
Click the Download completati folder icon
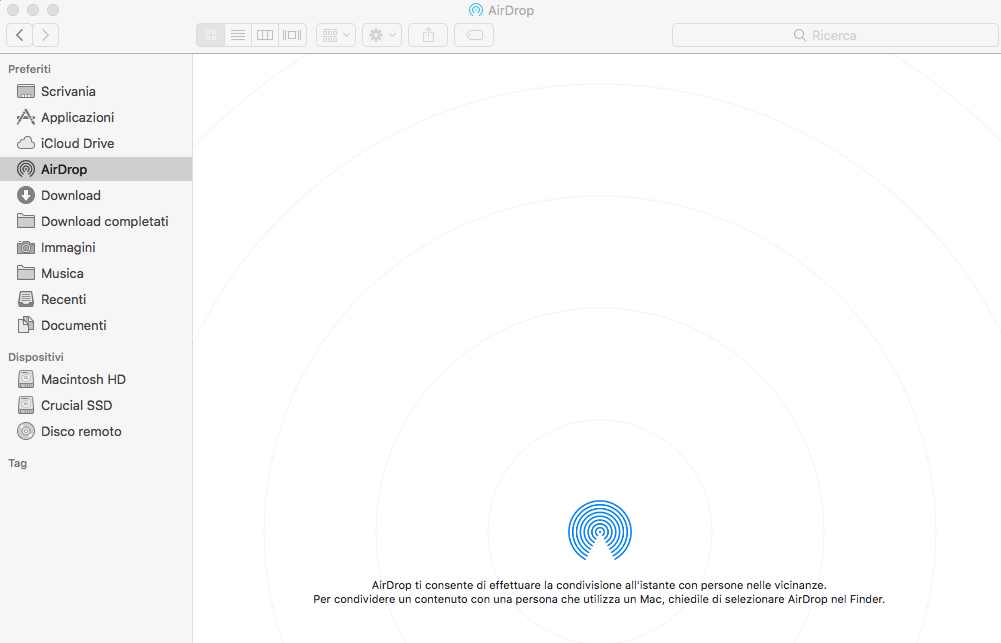(26, 221)
